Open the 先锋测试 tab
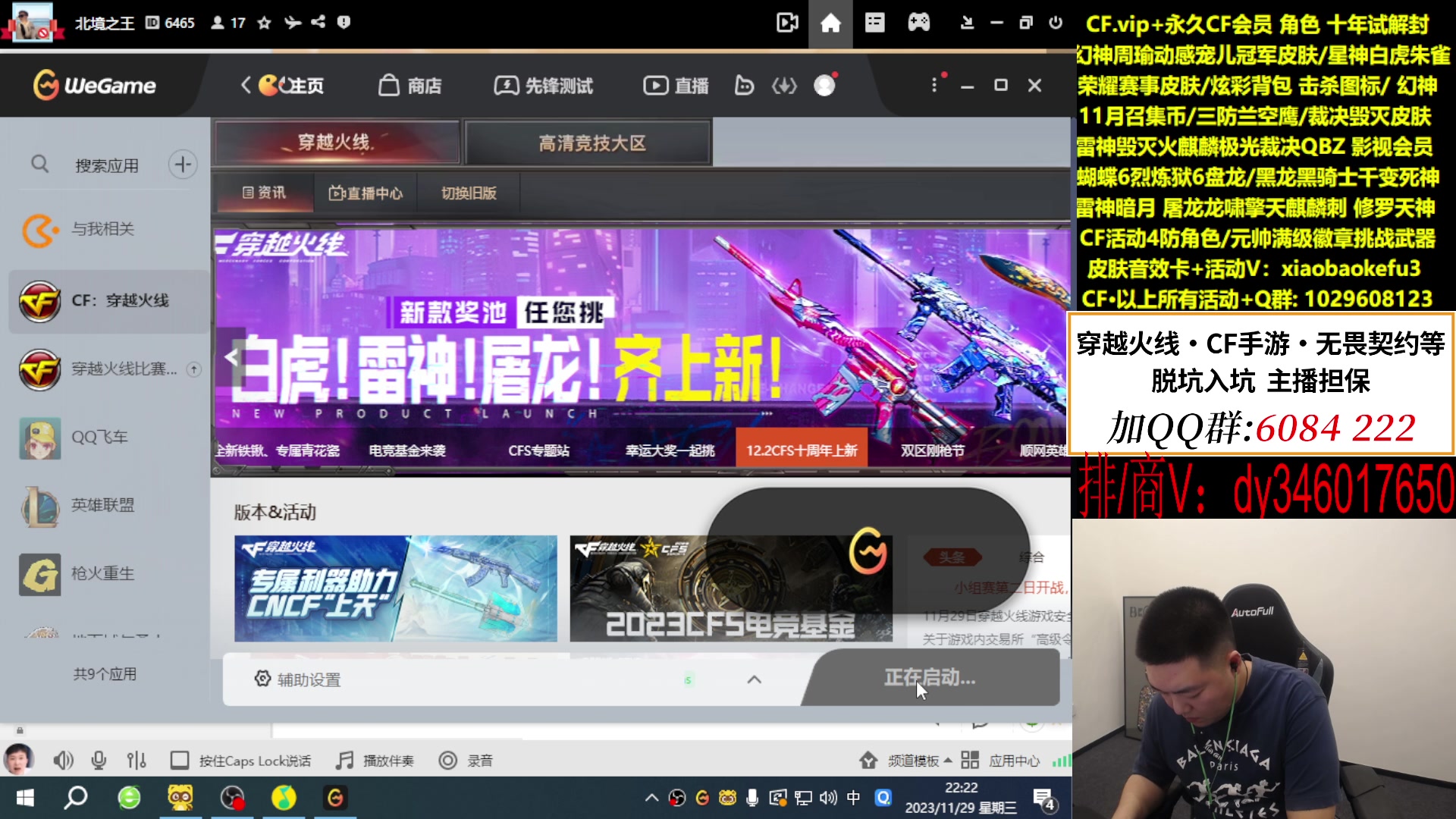 tap(544, 85)
